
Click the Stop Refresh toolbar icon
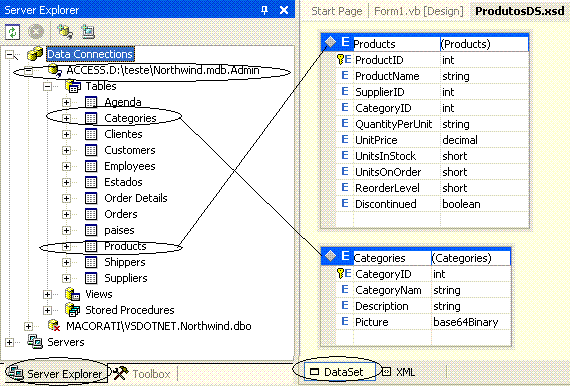[36, 32]
